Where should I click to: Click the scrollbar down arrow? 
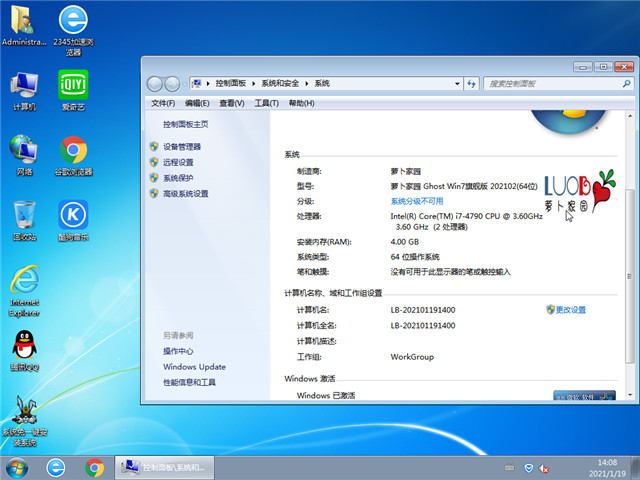tap(630, 394)
